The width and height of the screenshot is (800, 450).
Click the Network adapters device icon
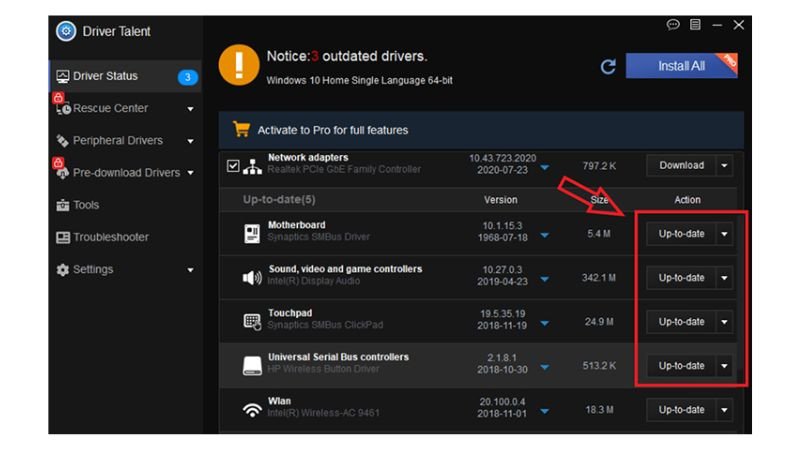click(x=252, y=166)
